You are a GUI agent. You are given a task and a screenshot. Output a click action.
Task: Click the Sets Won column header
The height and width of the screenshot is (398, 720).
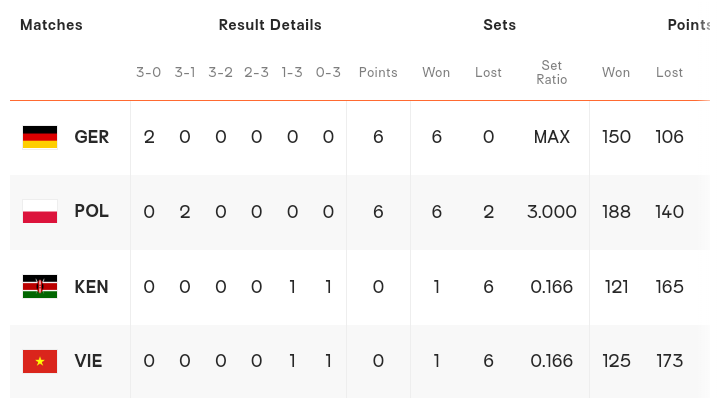pyautogui.click(x=436, y=73)
